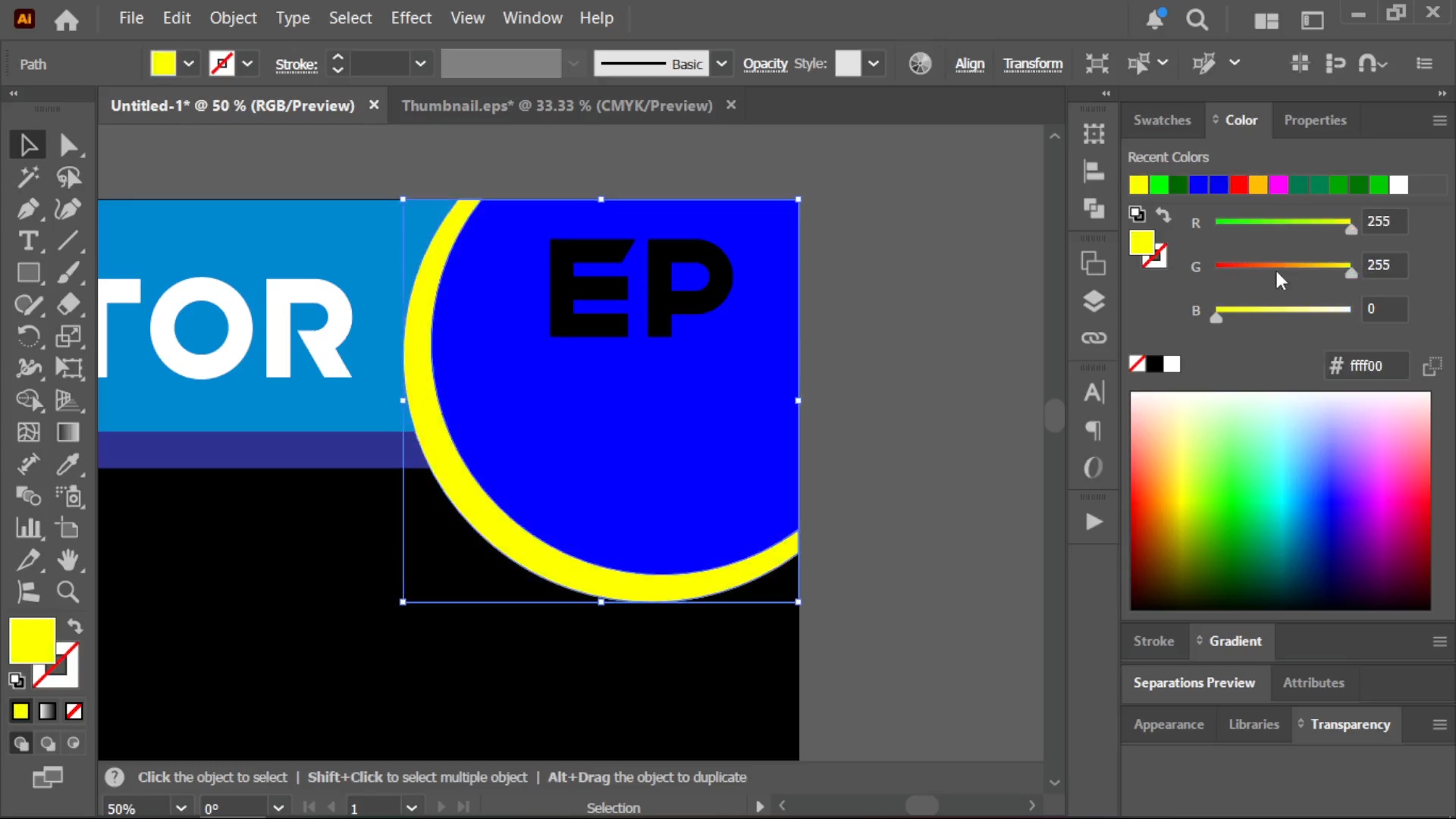The width and height of the screenshot is (1456, 819).
Task: Open the zoom level dropdown
Action: pyautogui.click(x=180, y=808)
